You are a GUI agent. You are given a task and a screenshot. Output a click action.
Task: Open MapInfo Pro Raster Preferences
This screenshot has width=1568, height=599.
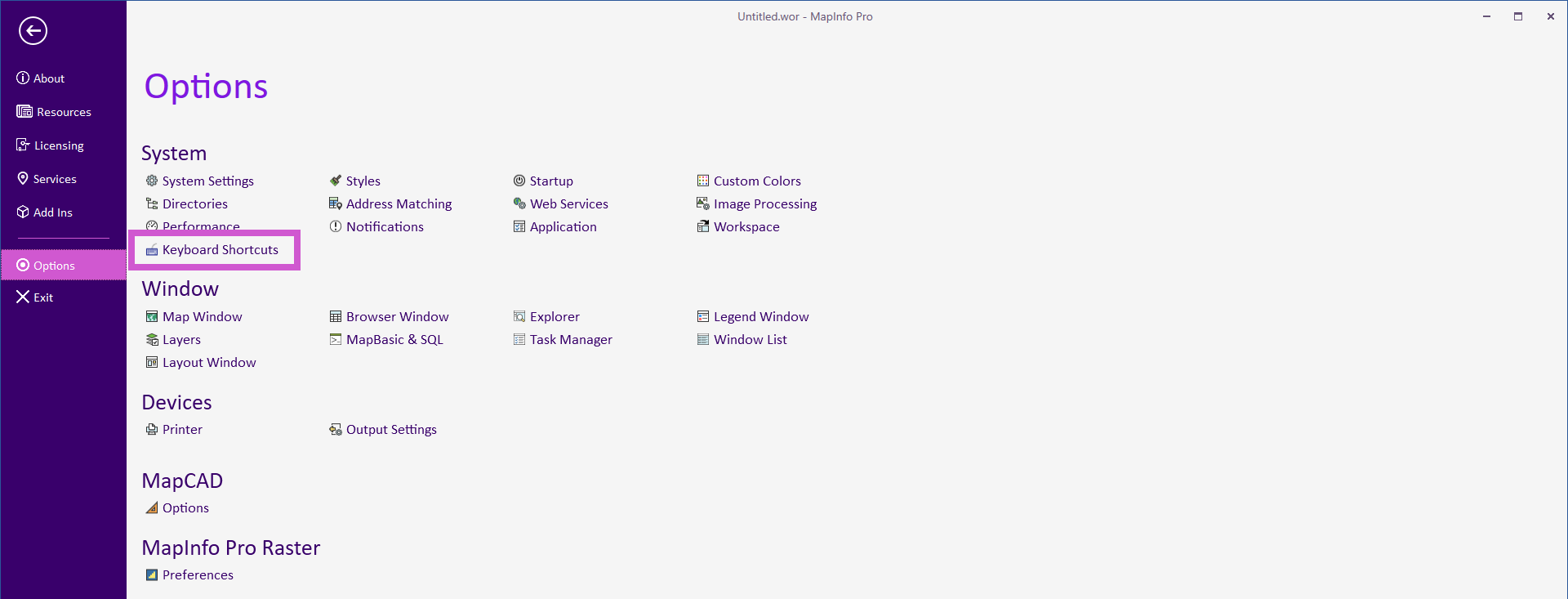click(198, 574)
